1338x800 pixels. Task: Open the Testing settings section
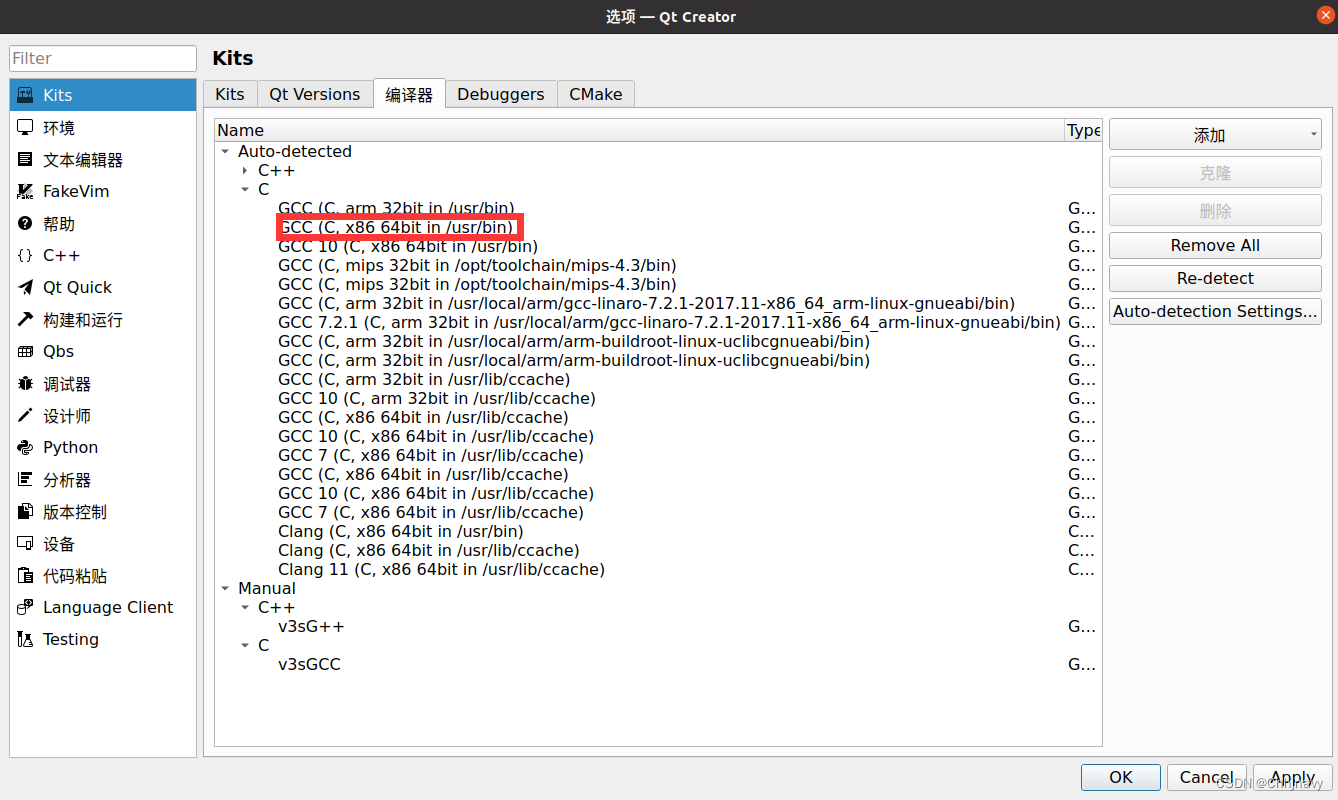tap(70, 639)
